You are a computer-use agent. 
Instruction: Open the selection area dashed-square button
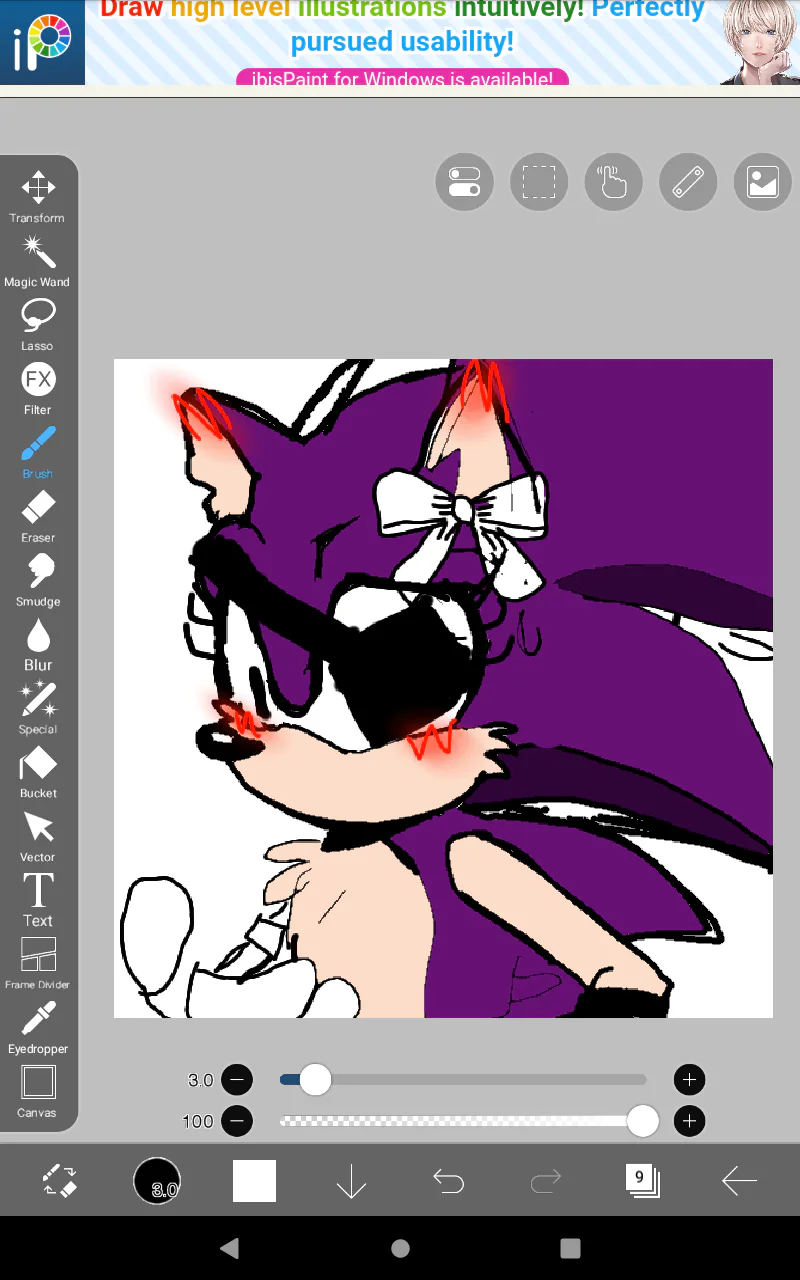pos(539,182)
